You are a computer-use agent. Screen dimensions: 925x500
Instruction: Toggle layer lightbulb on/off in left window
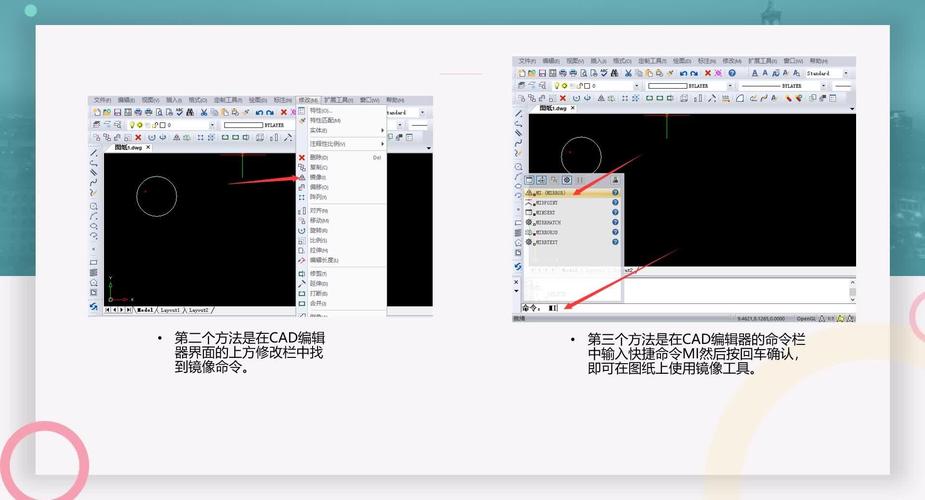point(132,125)
